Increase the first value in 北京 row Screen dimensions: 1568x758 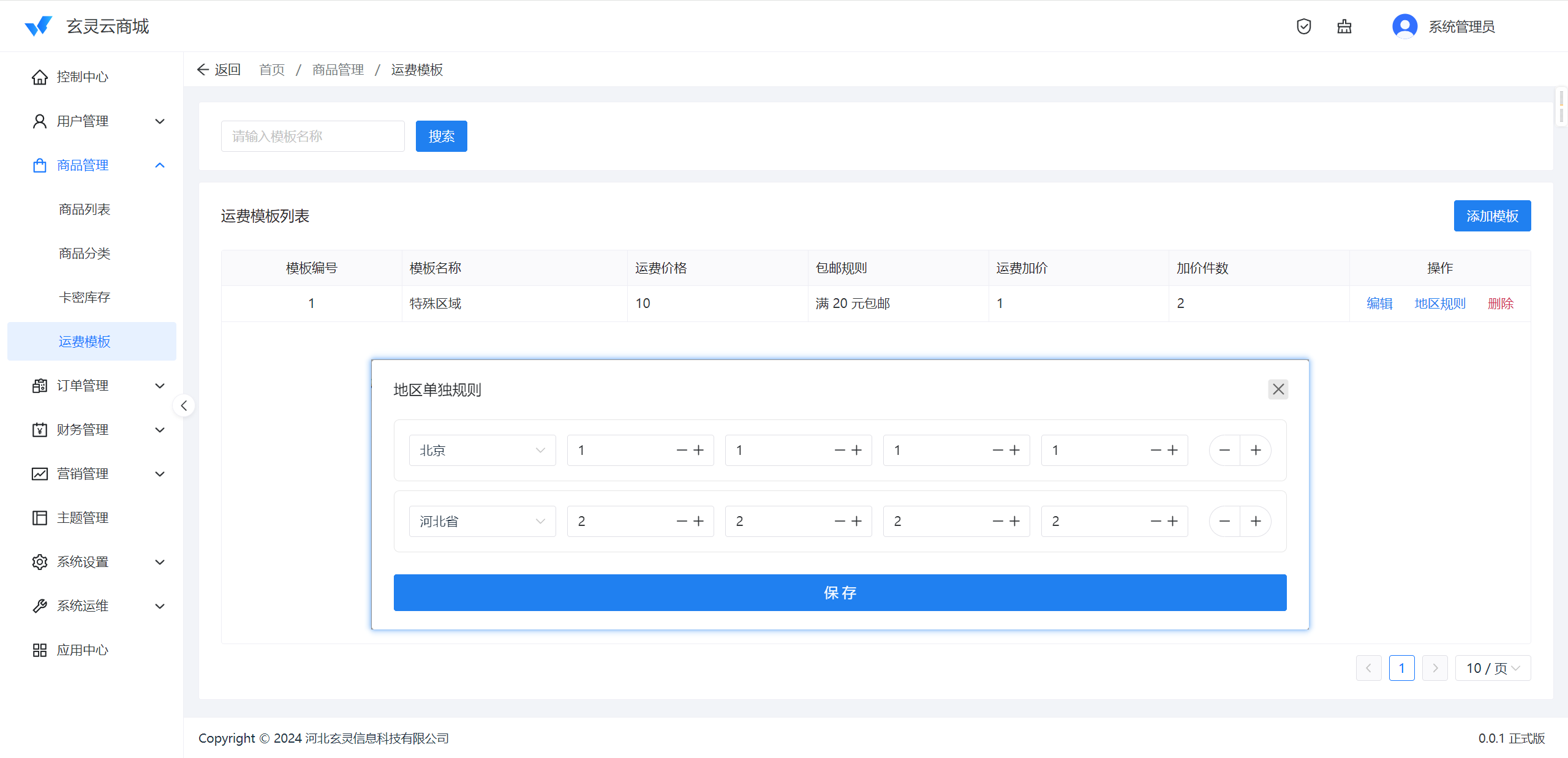click(699, 451)
